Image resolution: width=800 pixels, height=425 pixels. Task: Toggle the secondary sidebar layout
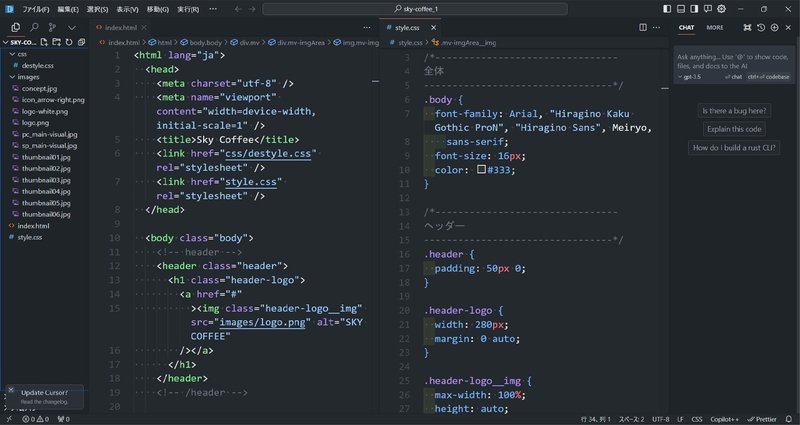point(694,9)
